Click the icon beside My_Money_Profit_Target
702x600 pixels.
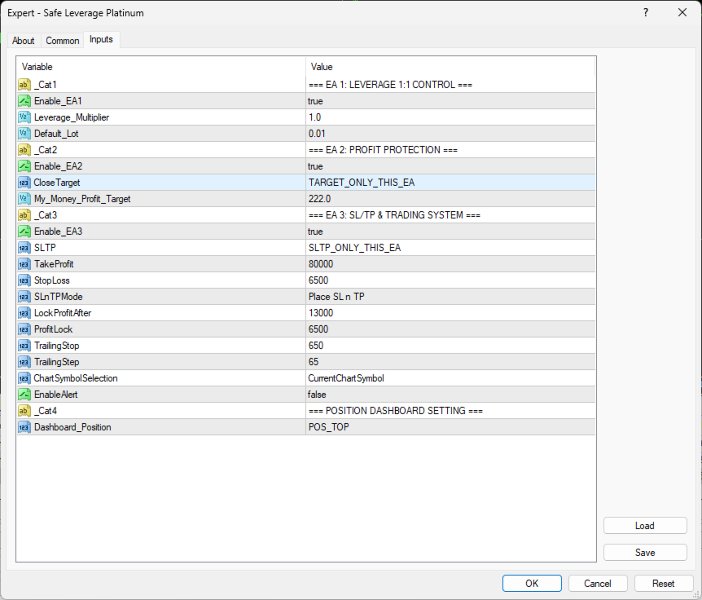point(24,199)
